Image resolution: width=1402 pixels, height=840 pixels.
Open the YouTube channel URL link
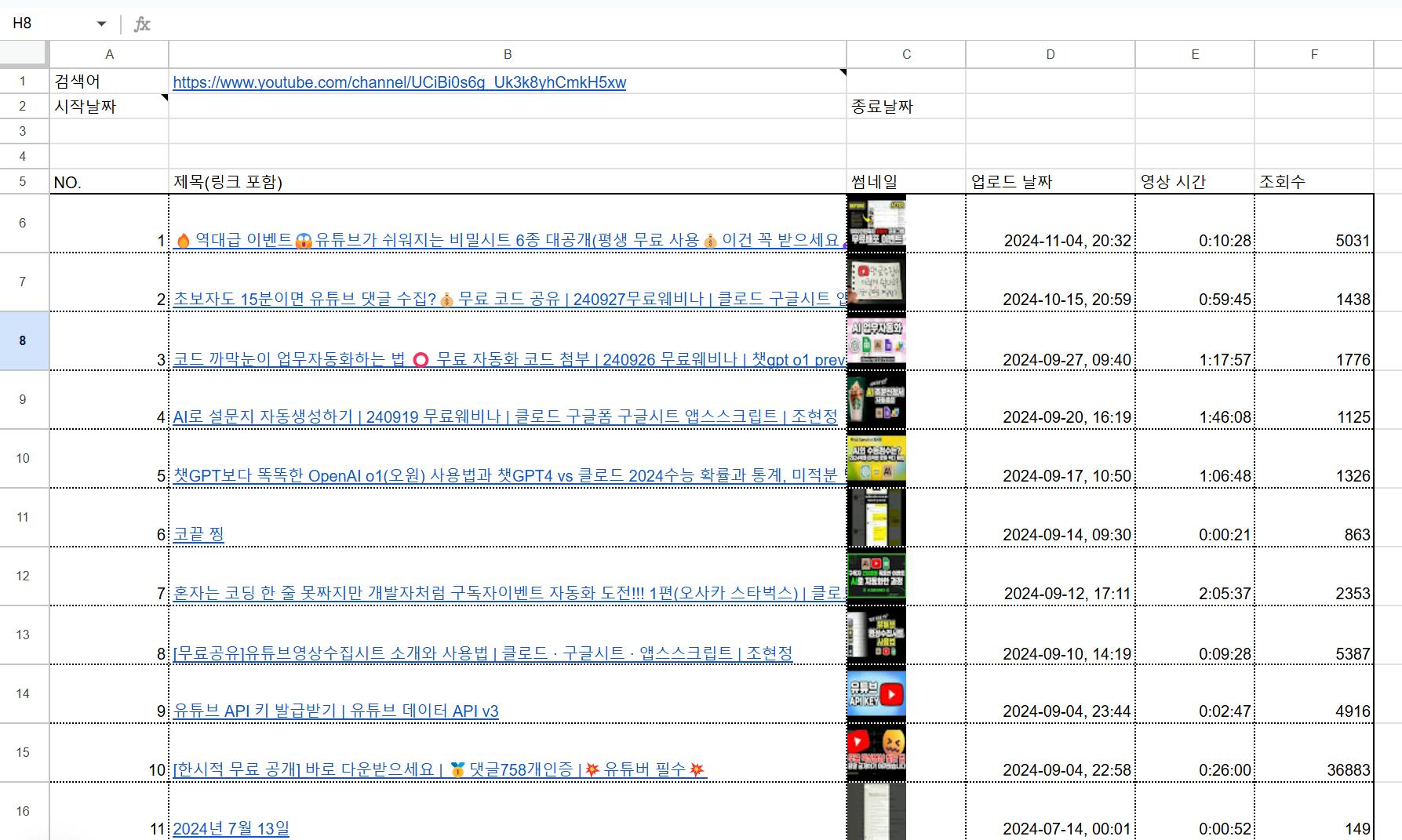coord(399,82)
